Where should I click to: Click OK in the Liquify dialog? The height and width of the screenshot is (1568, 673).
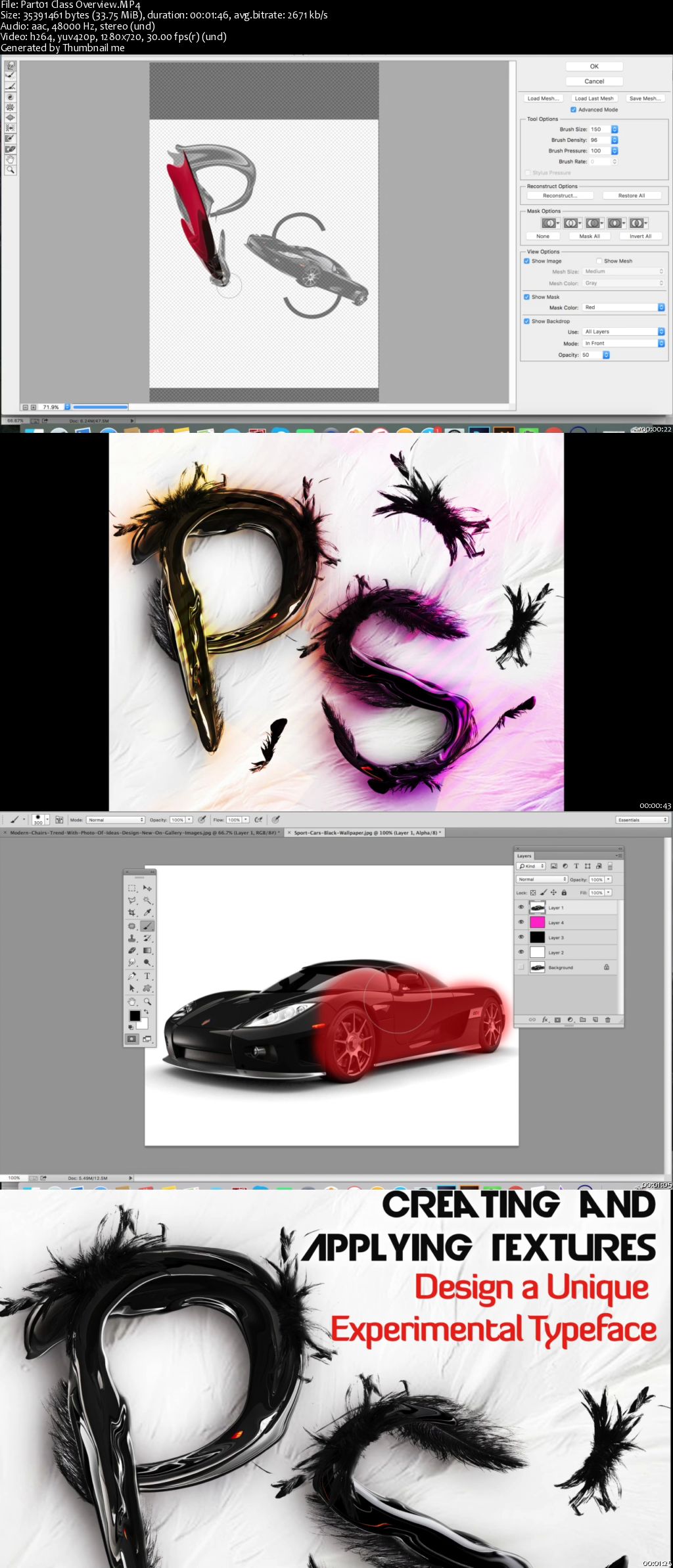point(594,66)
